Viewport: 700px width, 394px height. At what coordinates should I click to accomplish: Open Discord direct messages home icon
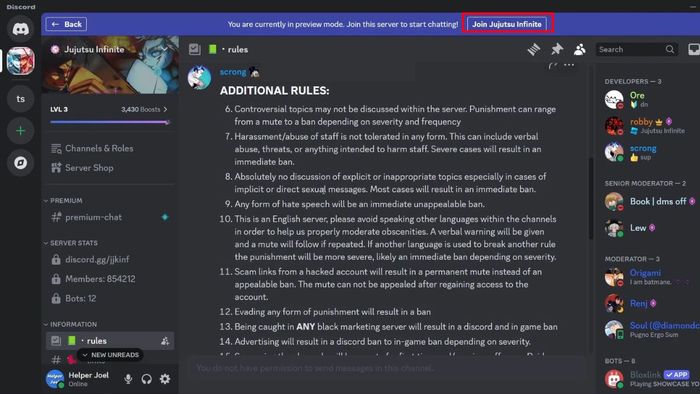21,29
